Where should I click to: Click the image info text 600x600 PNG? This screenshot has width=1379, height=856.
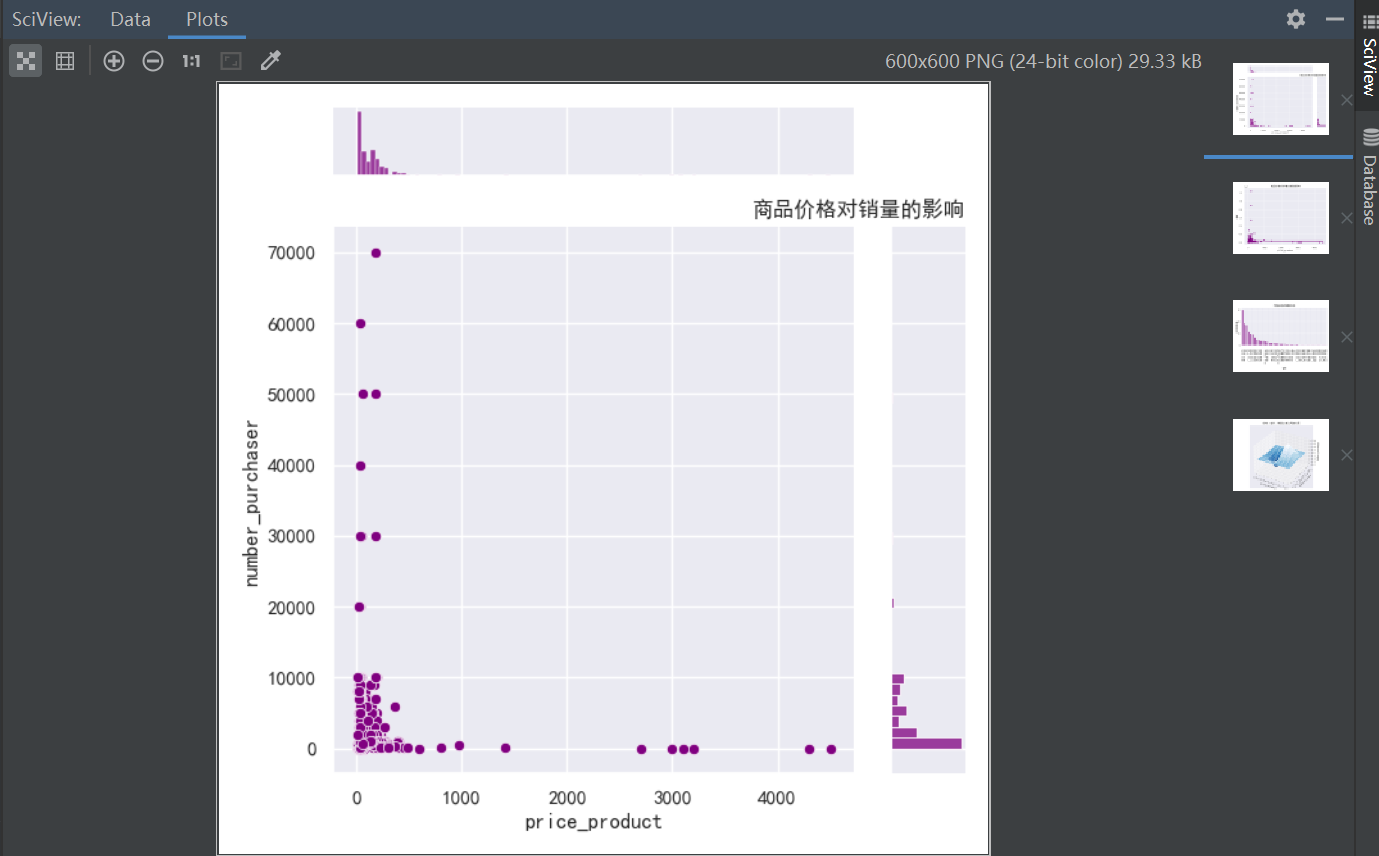click(1043, 61)
